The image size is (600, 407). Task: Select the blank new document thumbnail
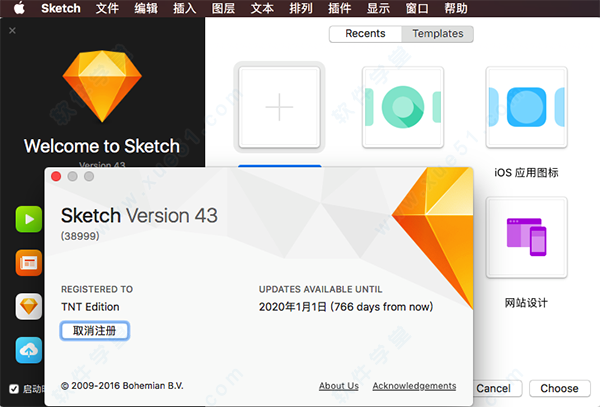(x=279, y=107)
